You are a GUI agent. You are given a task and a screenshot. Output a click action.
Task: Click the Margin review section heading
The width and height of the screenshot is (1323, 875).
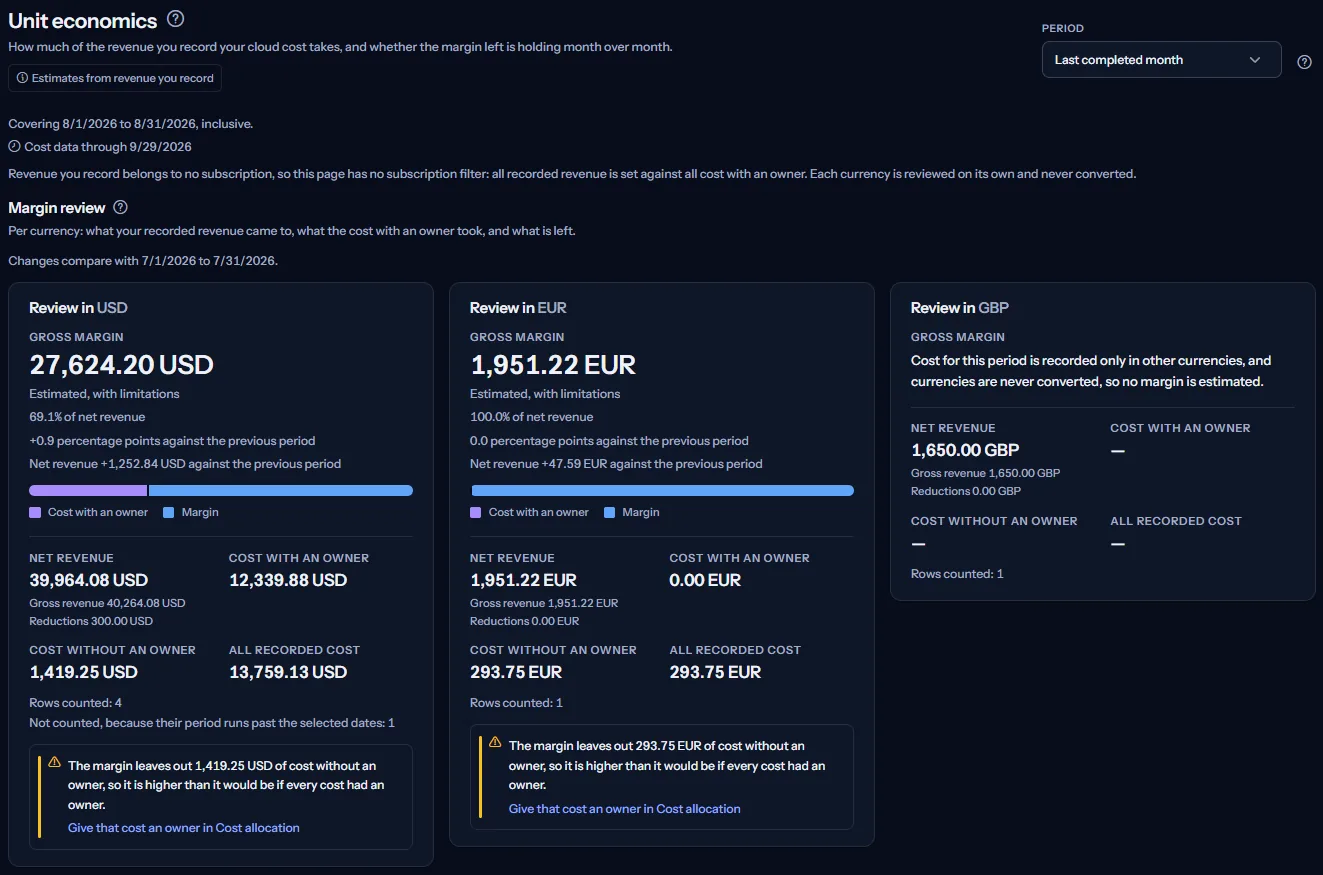click(57, 208)
